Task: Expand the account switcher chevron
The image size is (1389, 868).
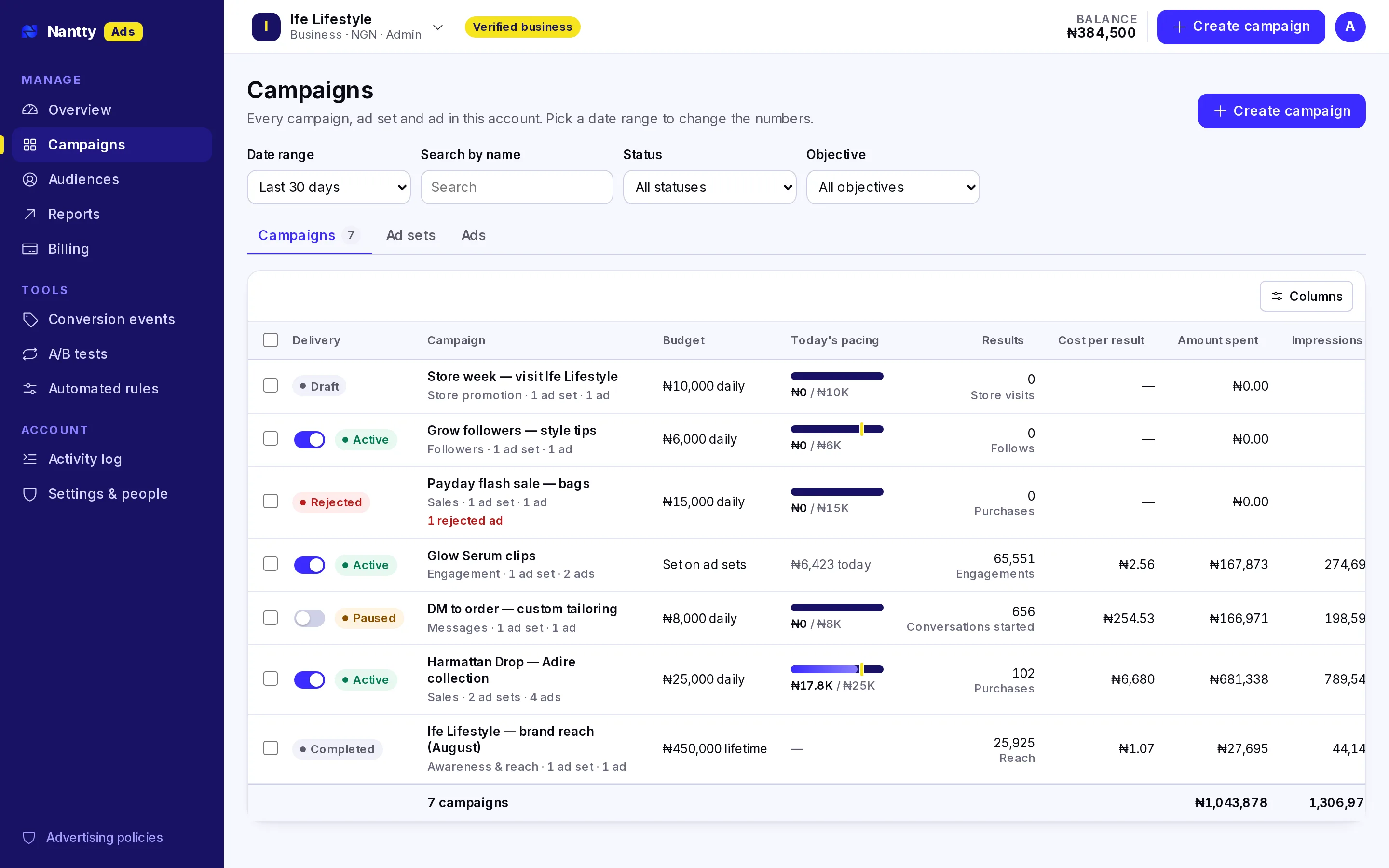Action: click(x=438, y=27)
